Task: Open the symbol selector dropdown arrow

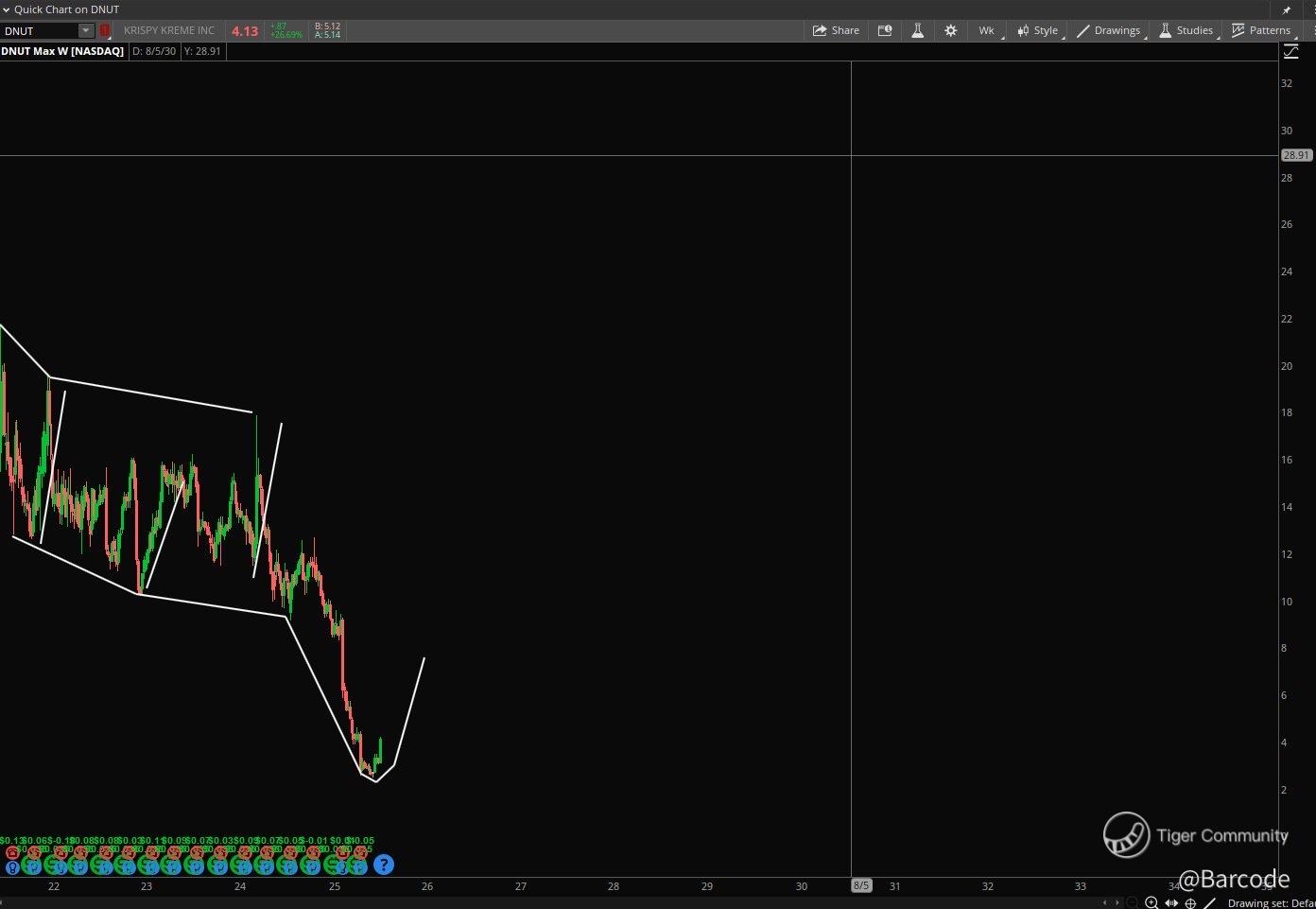Action: [86, 31]
